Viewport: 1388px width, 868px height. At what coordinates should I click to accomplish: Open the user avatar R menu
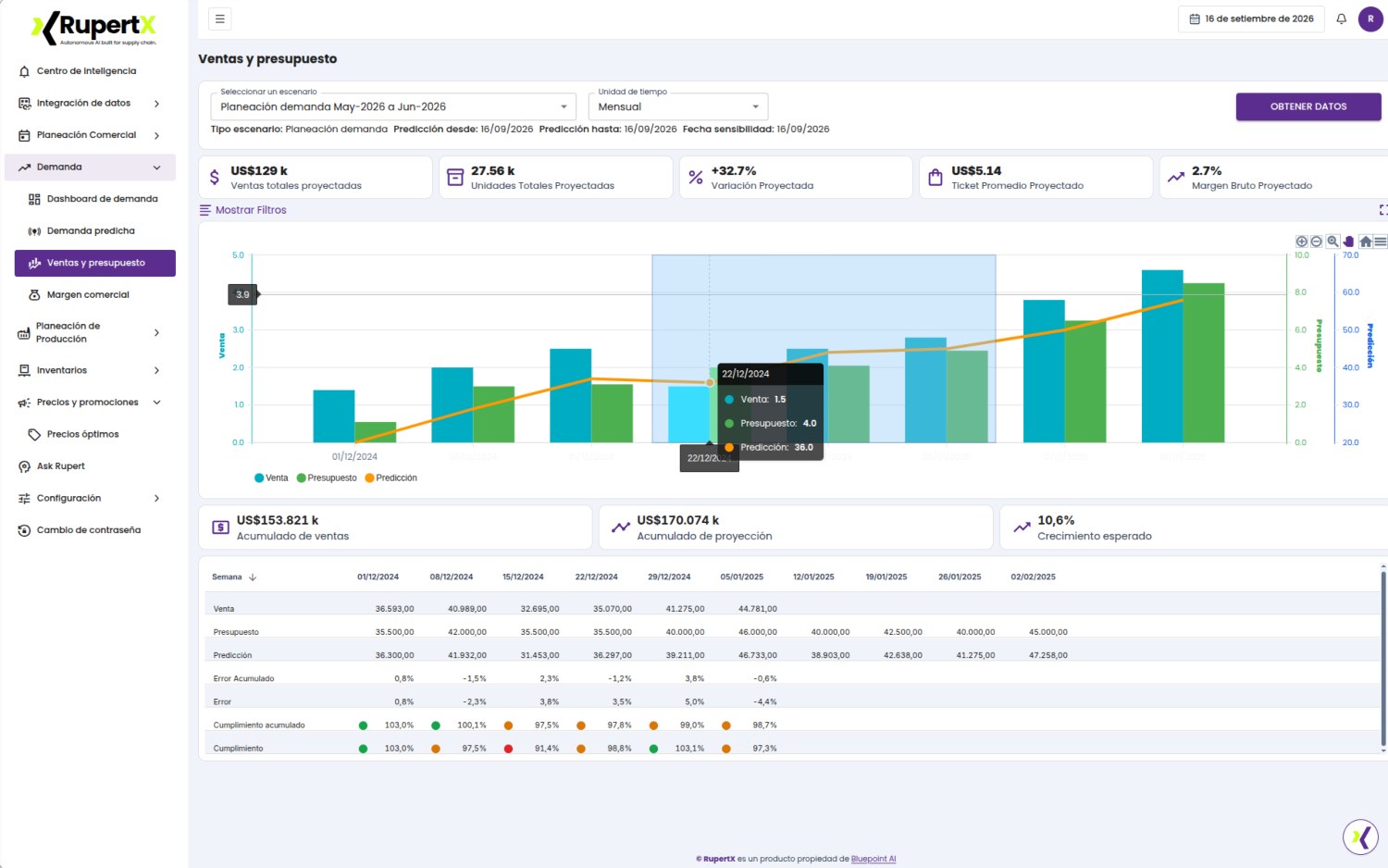click(1370, 19)
